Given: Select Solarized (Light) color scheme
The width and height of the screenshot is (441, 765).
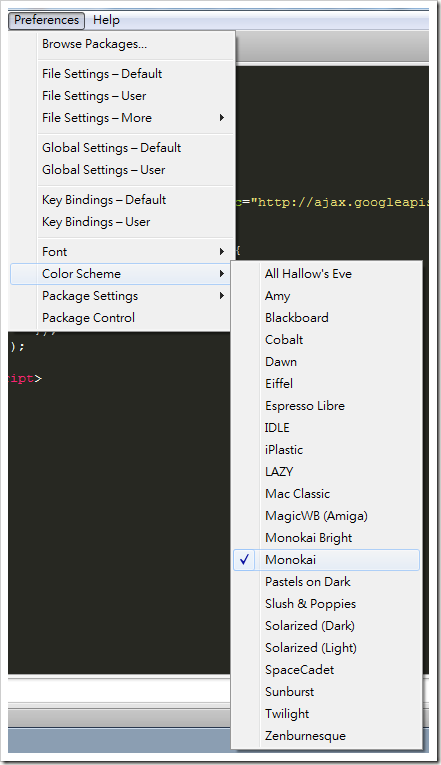Looking at the screenshot, I should [326, 648].
